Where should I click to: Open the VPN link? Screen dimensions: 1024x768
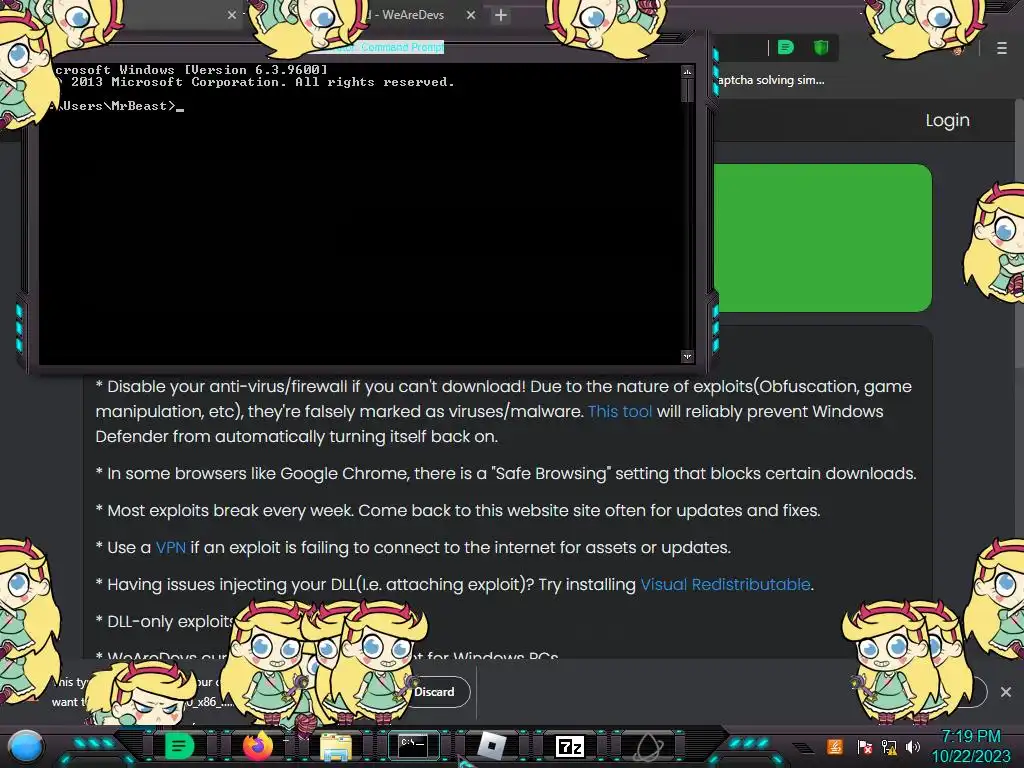coord(170,547)
